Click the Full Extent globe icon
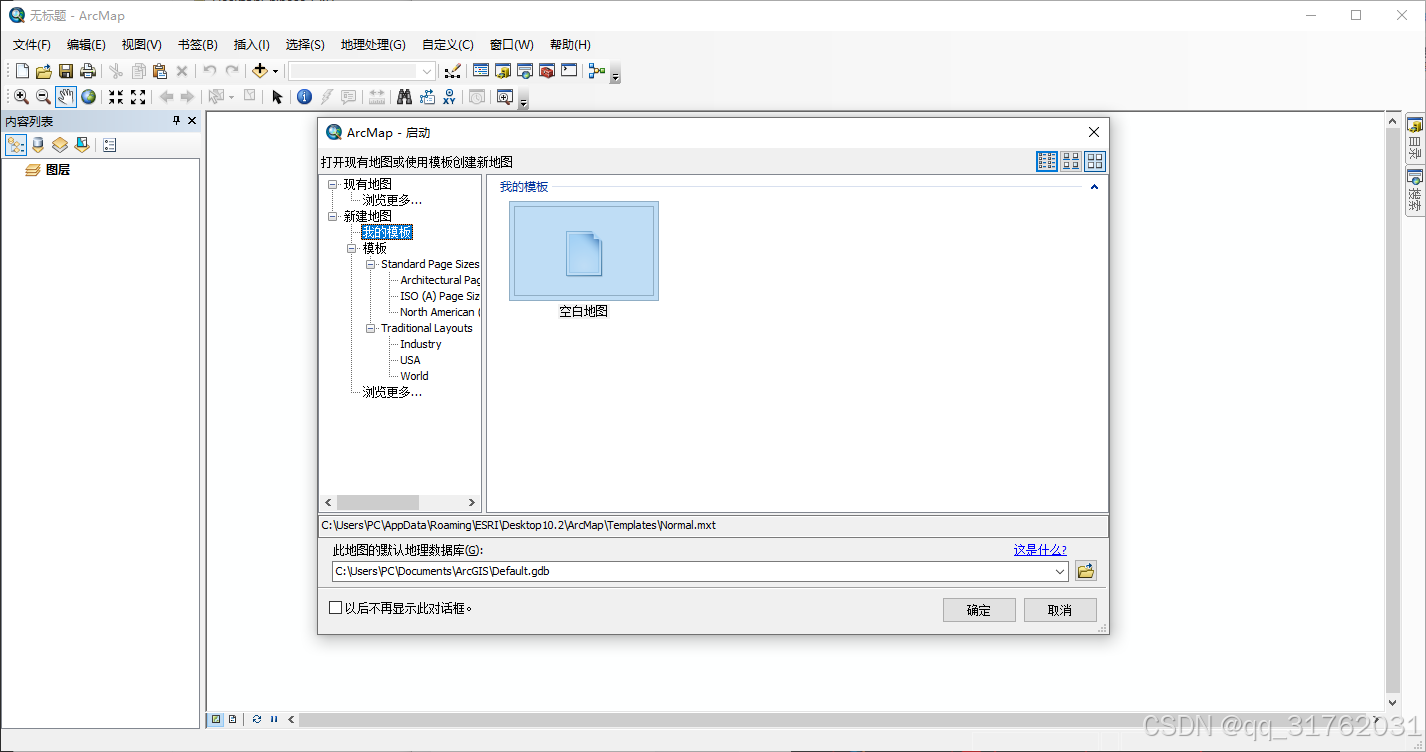This screenshot has width=1426, height=752. point(89,97)
